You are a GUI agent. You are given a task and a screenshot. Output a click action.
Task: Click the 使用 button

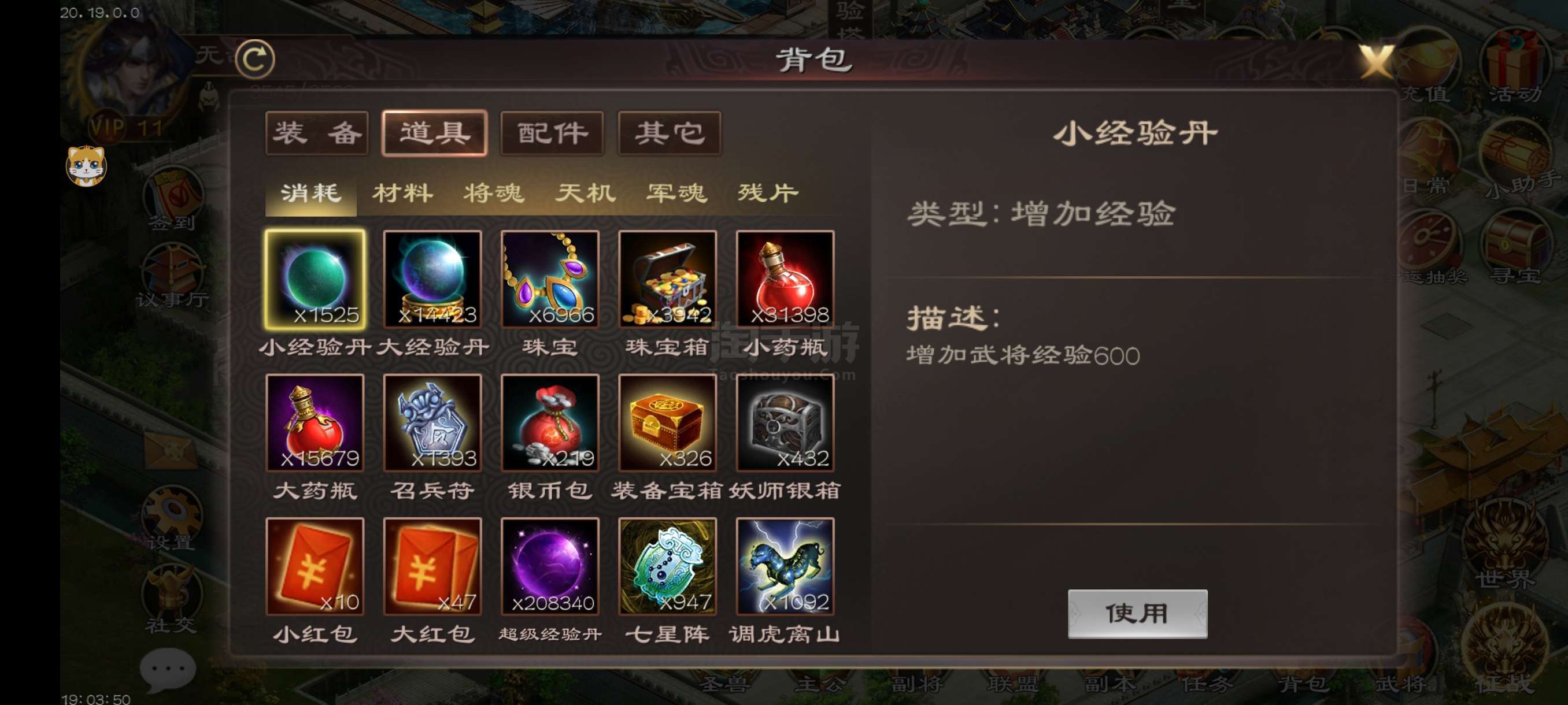pos(1137,613)
